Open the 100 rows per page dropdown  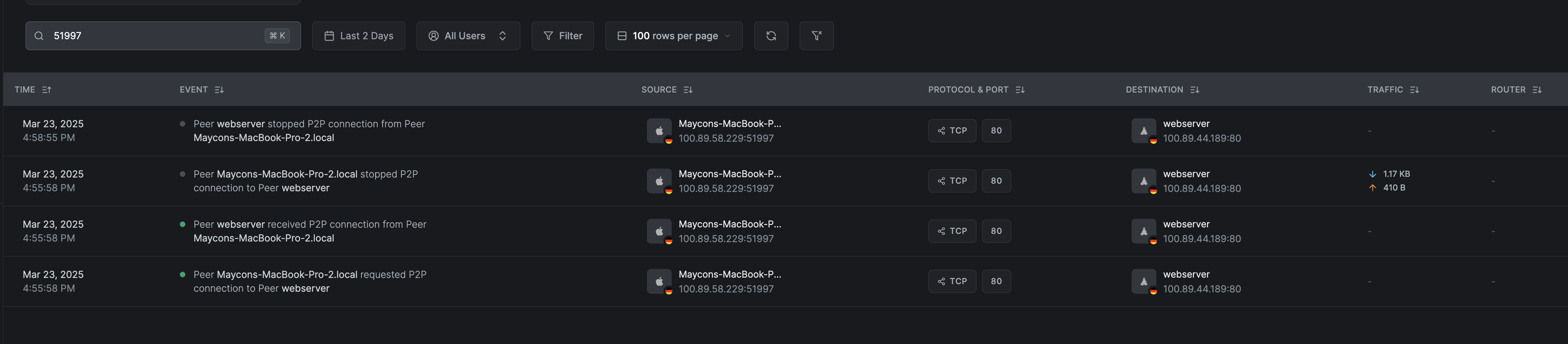click(x=673, y=36)
